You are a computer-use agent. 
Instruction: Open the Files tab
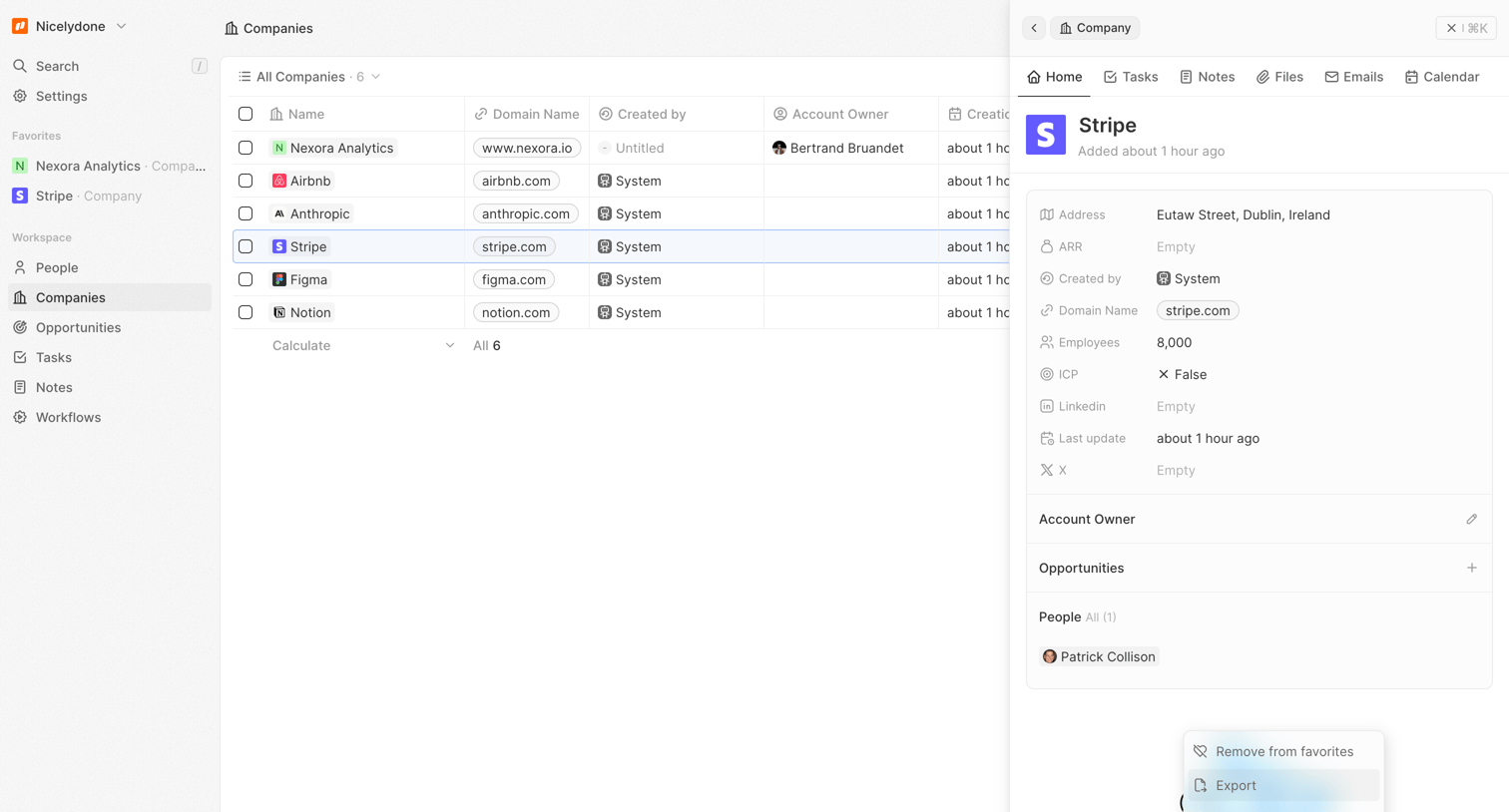coord(1279,77)
